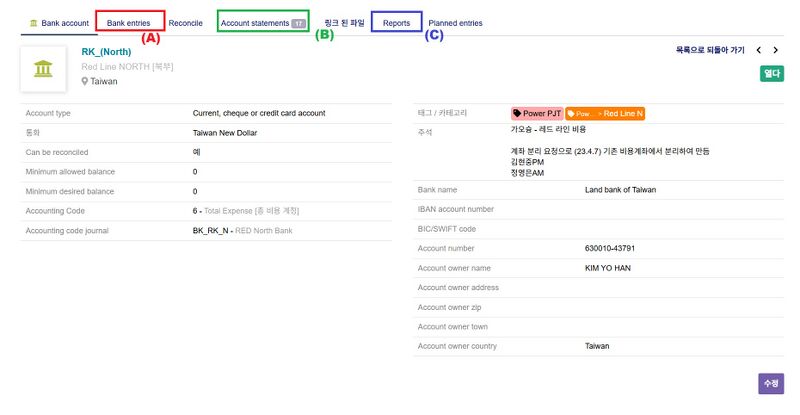Image resolution: width=800 pixels, height=415 pixels.
Task: Click the account number 630010-43791
Action: 610,248
